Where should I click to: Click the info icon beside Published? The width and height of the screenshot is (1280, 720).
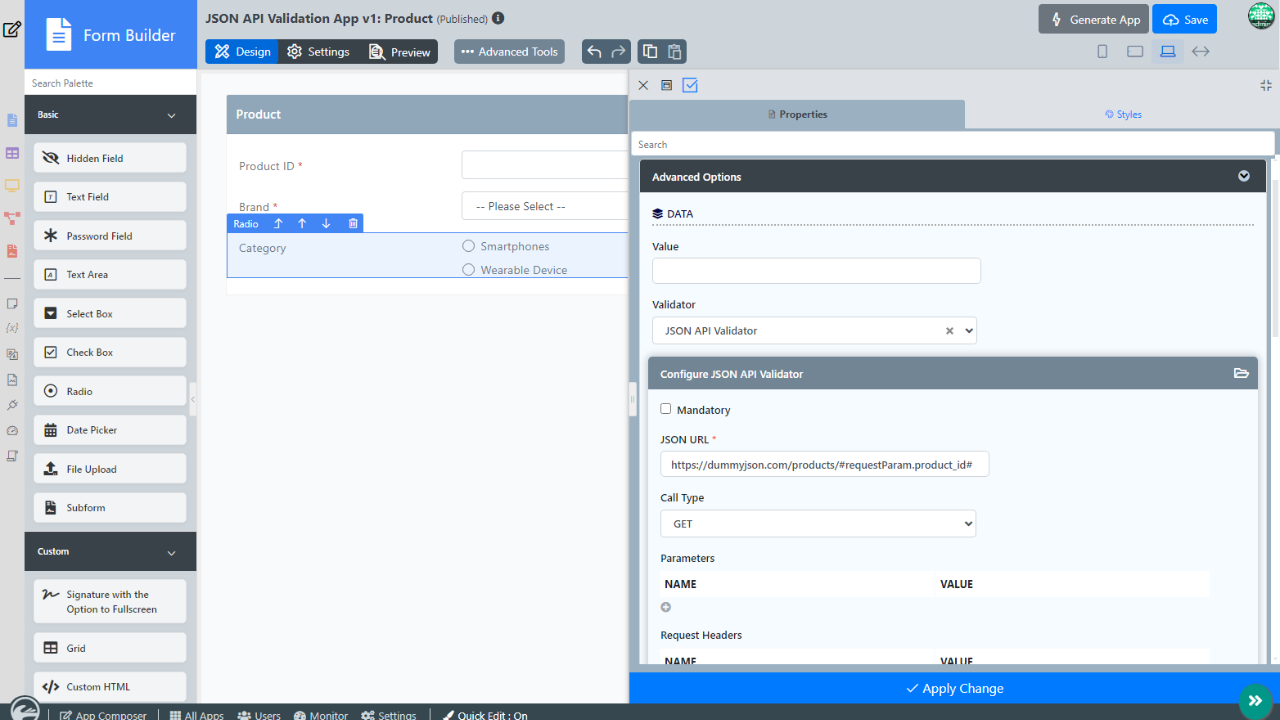point(498,18)
